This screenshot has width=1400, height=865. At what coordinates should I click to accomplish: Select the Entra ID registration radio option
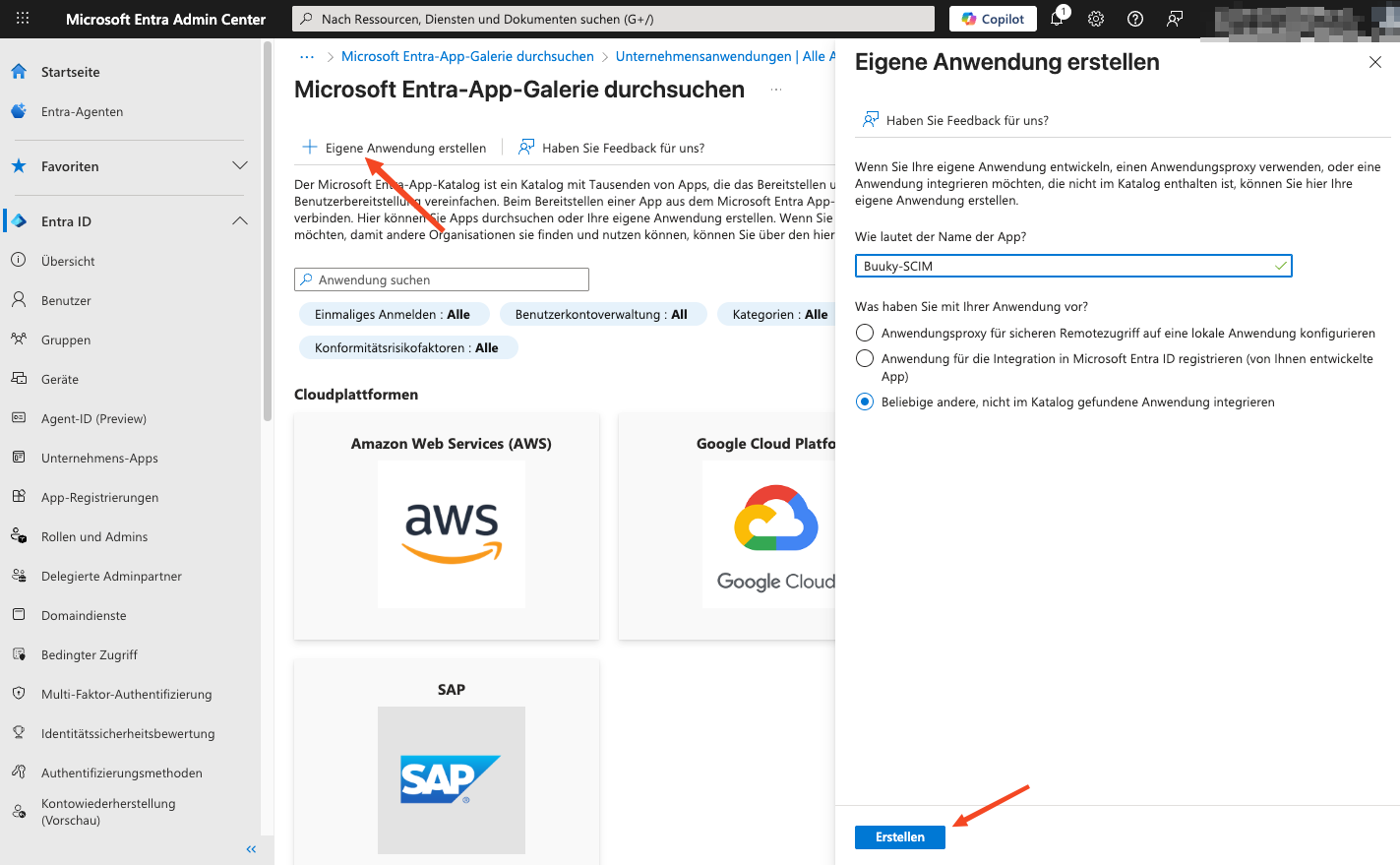[865, 359]
